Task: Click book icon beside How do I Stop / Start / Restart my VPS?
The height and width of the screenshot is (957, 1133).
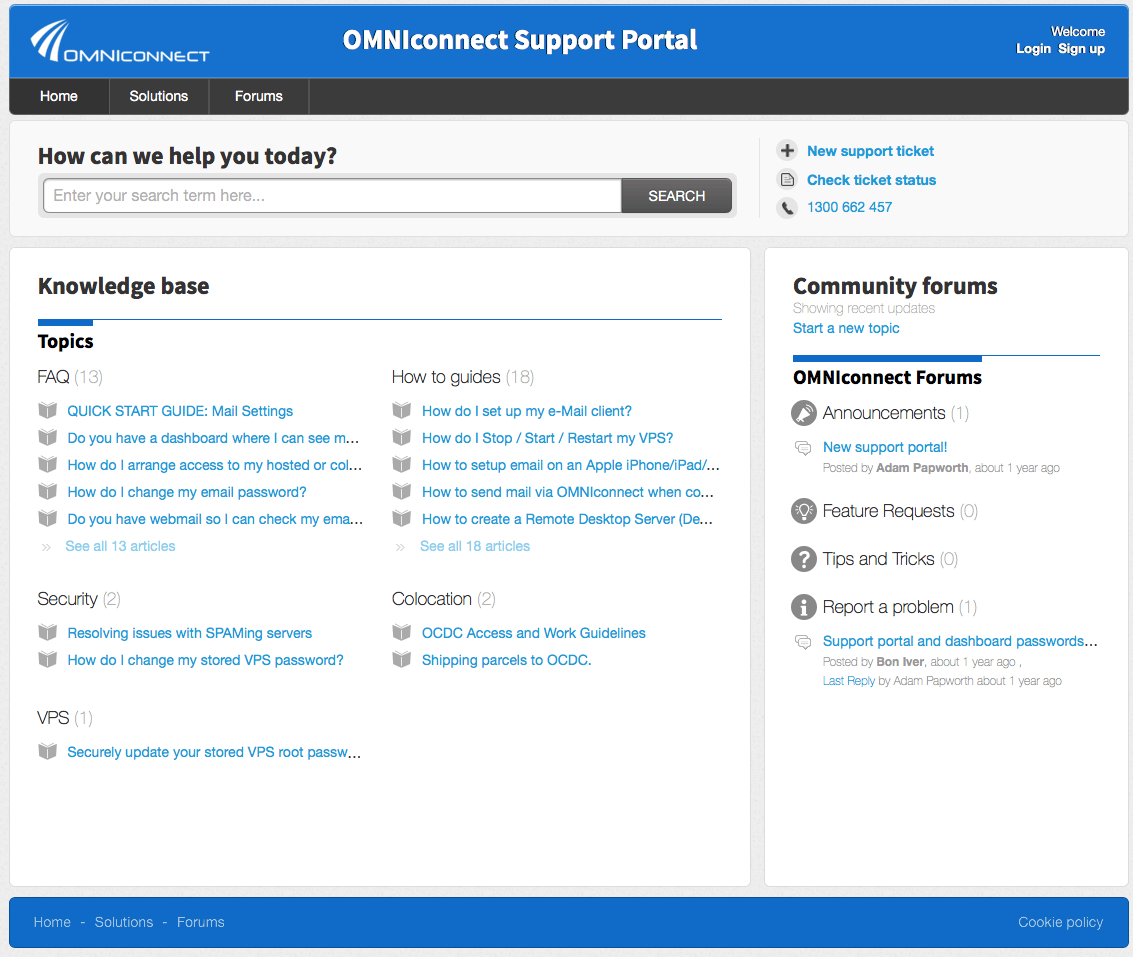Action: click(402, 437)
